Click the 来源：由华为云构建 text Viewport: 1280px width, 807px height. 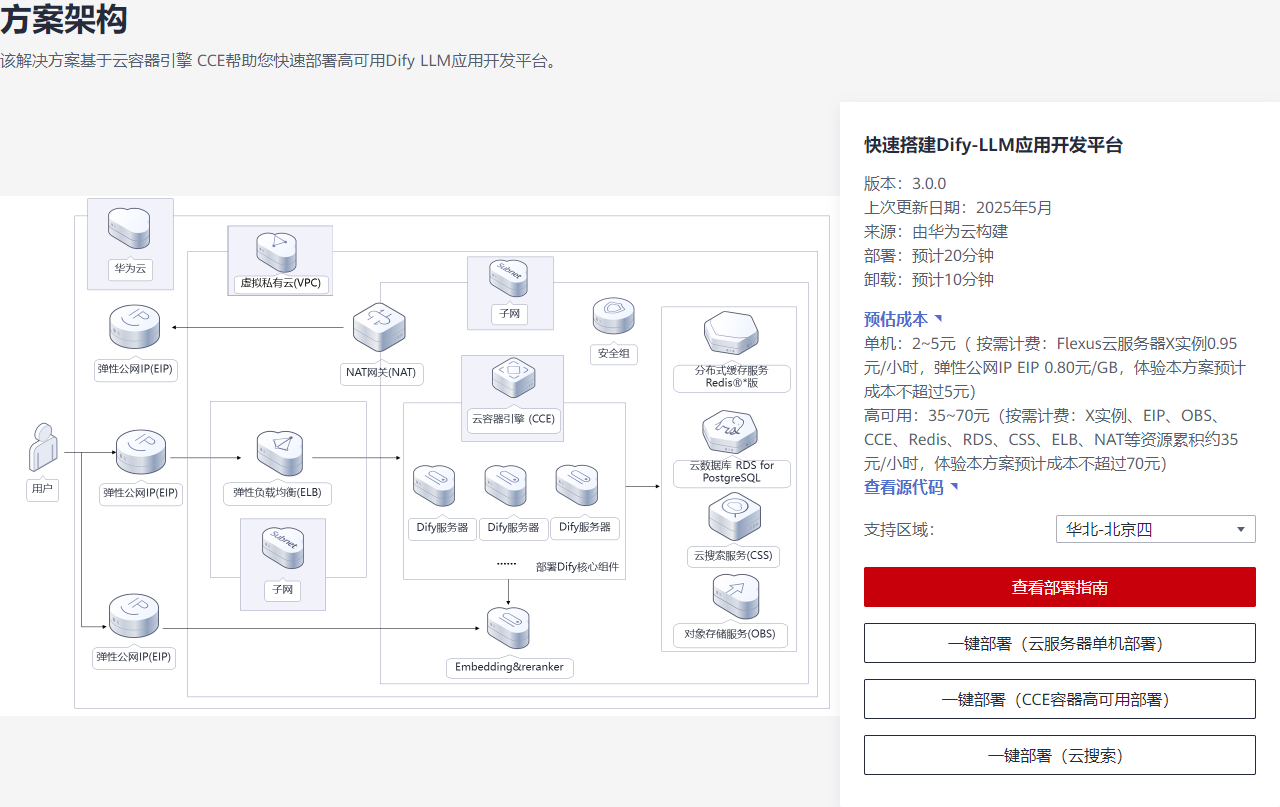coord(936,231)
